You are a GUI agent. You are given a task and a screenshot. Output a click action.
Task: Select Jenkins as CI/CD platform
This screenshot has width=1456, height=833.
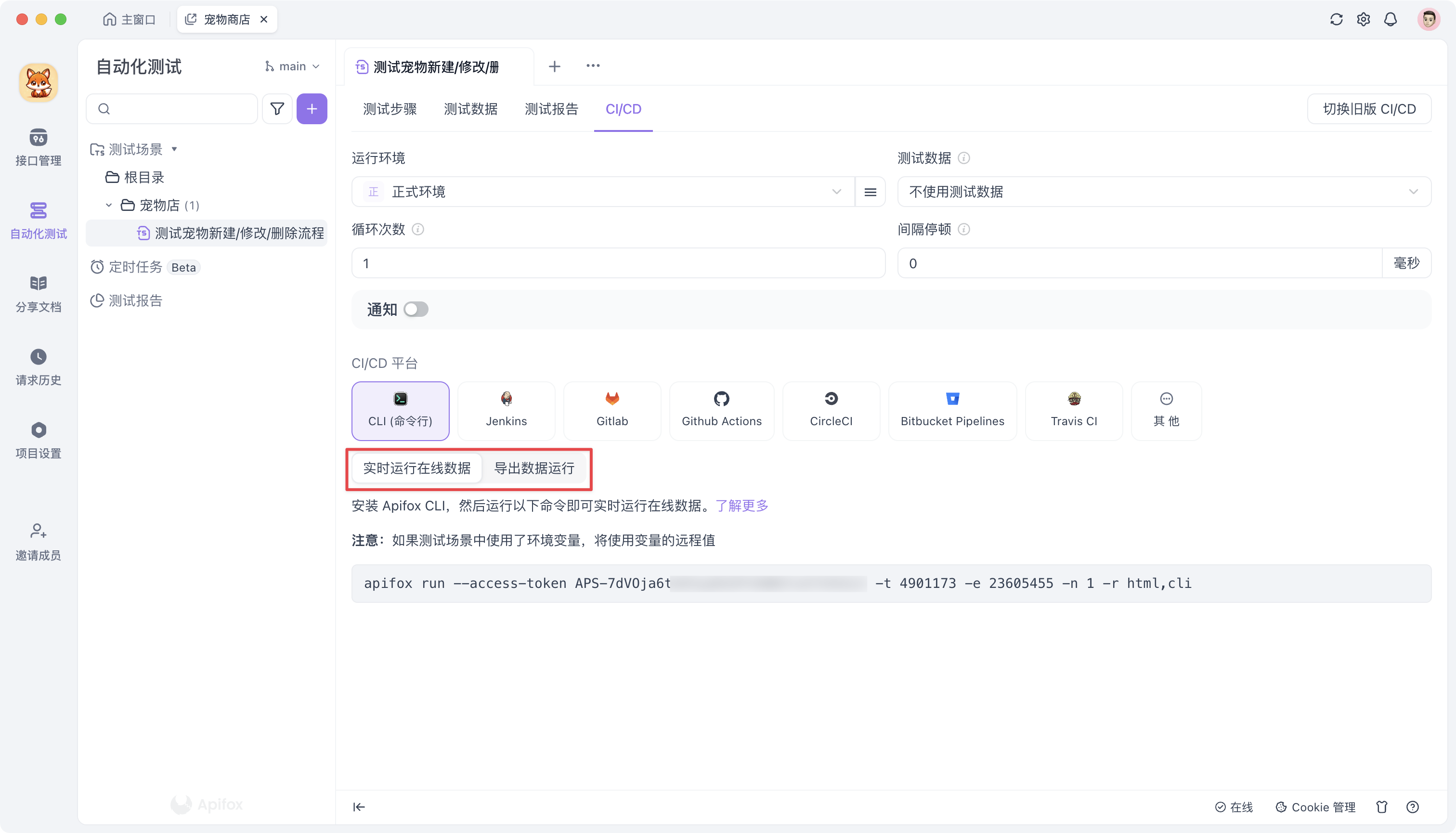506,410
